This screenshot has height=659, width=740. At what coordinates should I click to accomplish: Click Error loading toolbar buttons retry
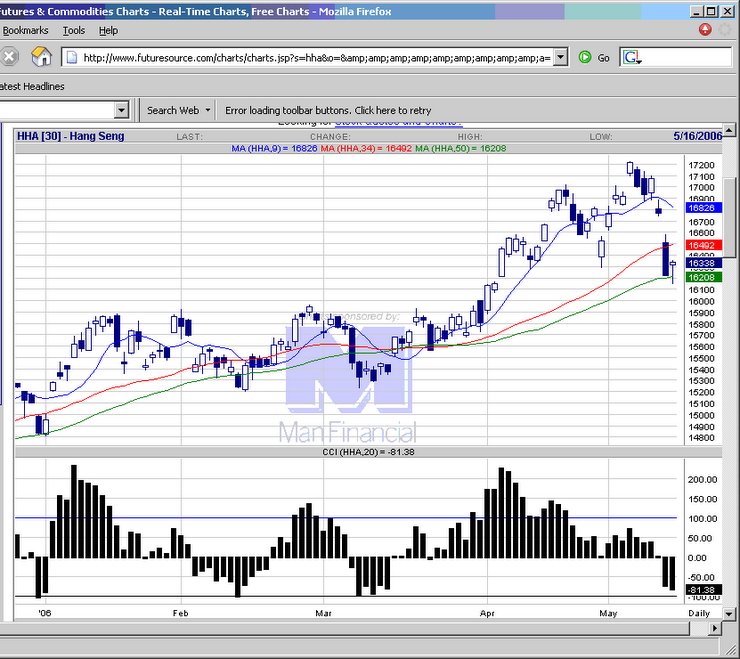coord(328,110)
